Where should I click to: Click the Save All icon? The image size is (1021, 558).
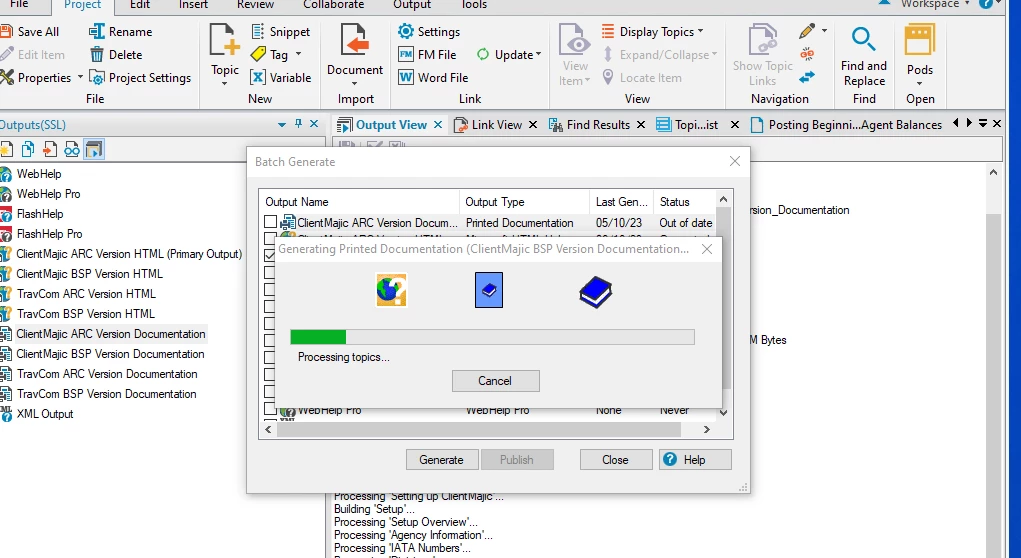click(6, 31)
